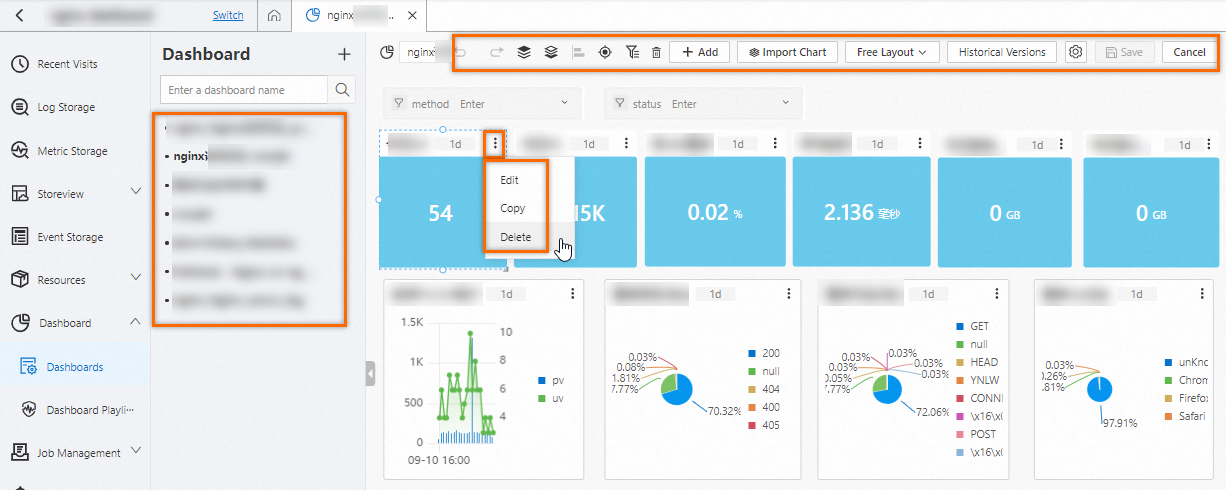Screen dimensions: 1226x490
Task: Open the Free Layout dropdown
Action: tap(891, 52)
